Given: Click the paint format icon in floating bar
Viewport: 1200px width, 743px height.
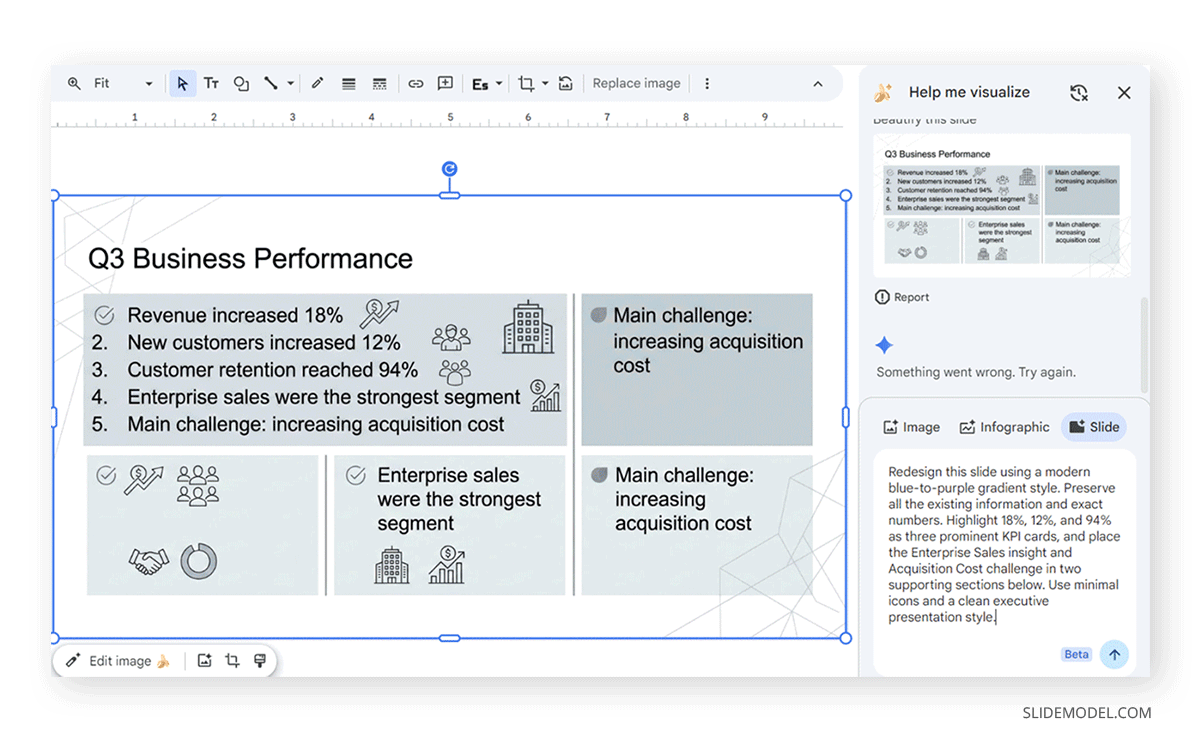Looking at the screenshot, I should coord(260,661).
